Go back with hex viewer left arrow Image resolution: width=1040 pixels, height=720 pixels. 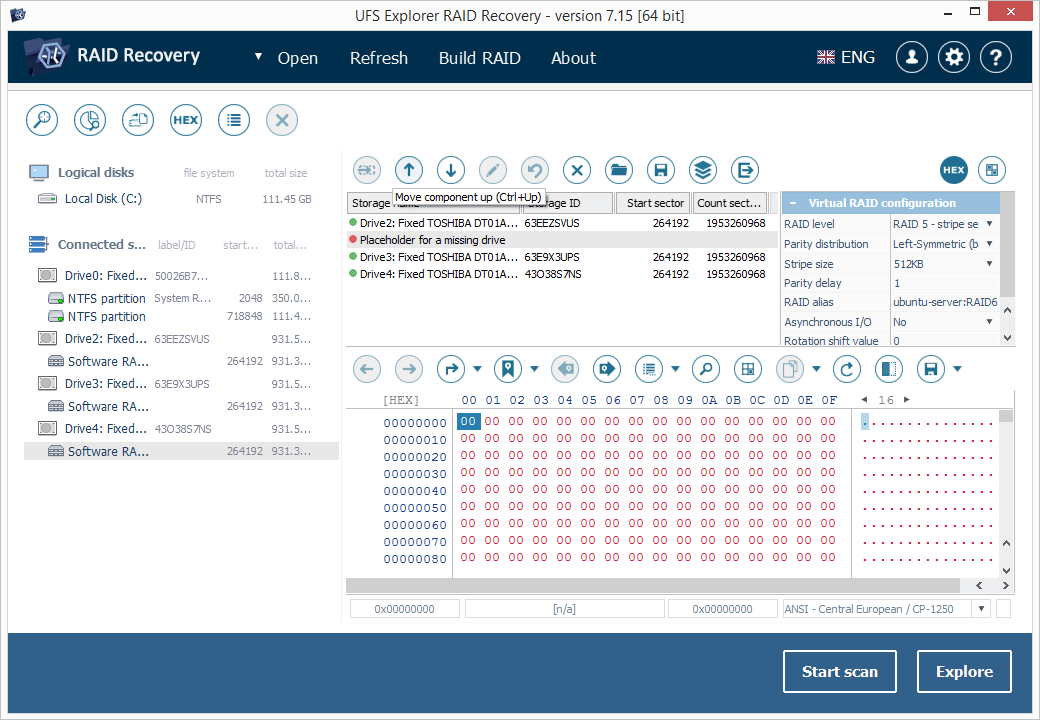tap(367, 369)
